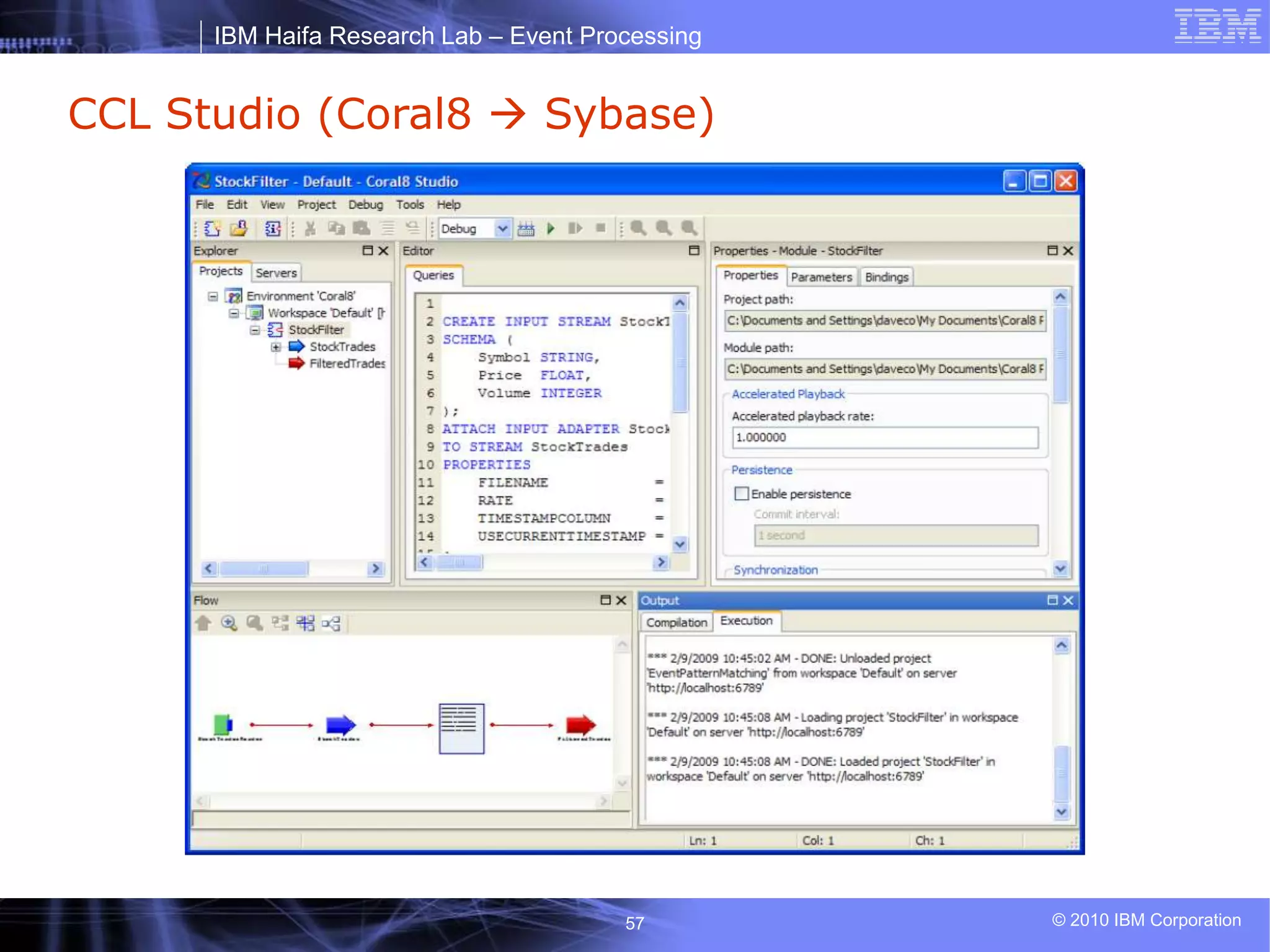Screen dimensions: 1270x952
Task: Open the Project menu
Action: pyautogui.click(x=316, y=205)
